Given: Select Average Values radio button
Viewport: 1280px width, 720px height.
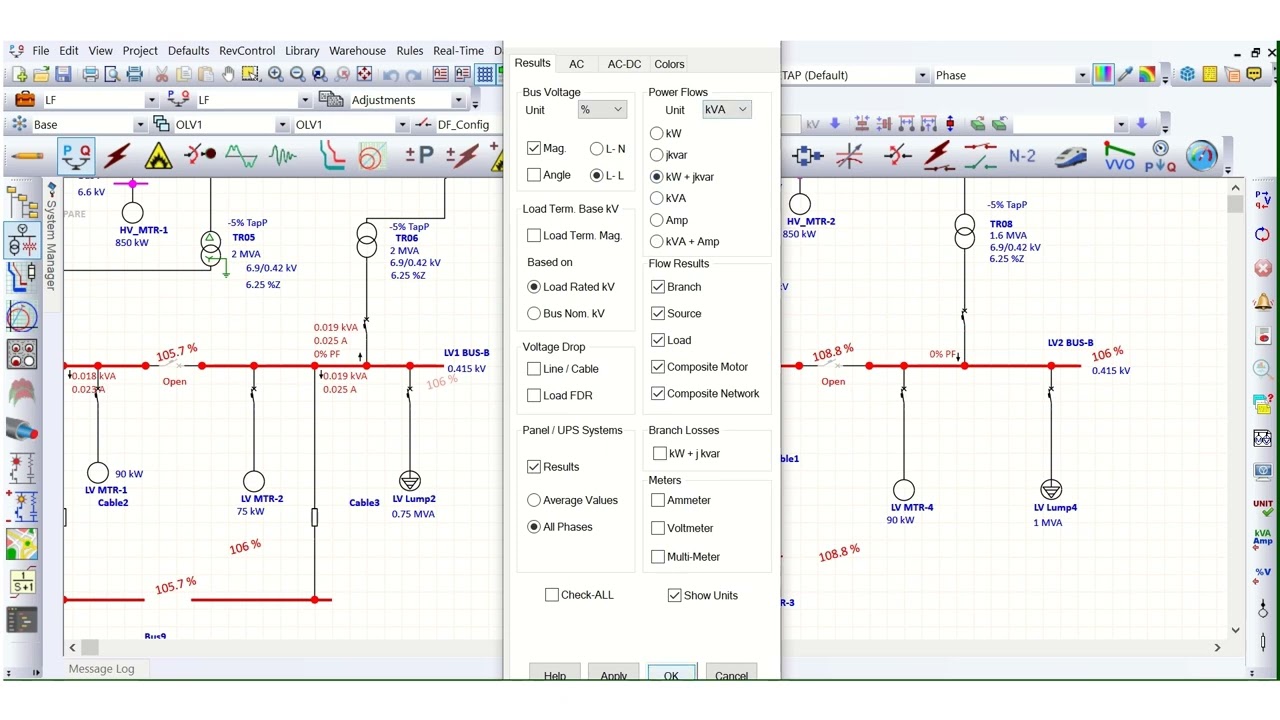Looking at the screenshot, I should (x=534, y=500).
